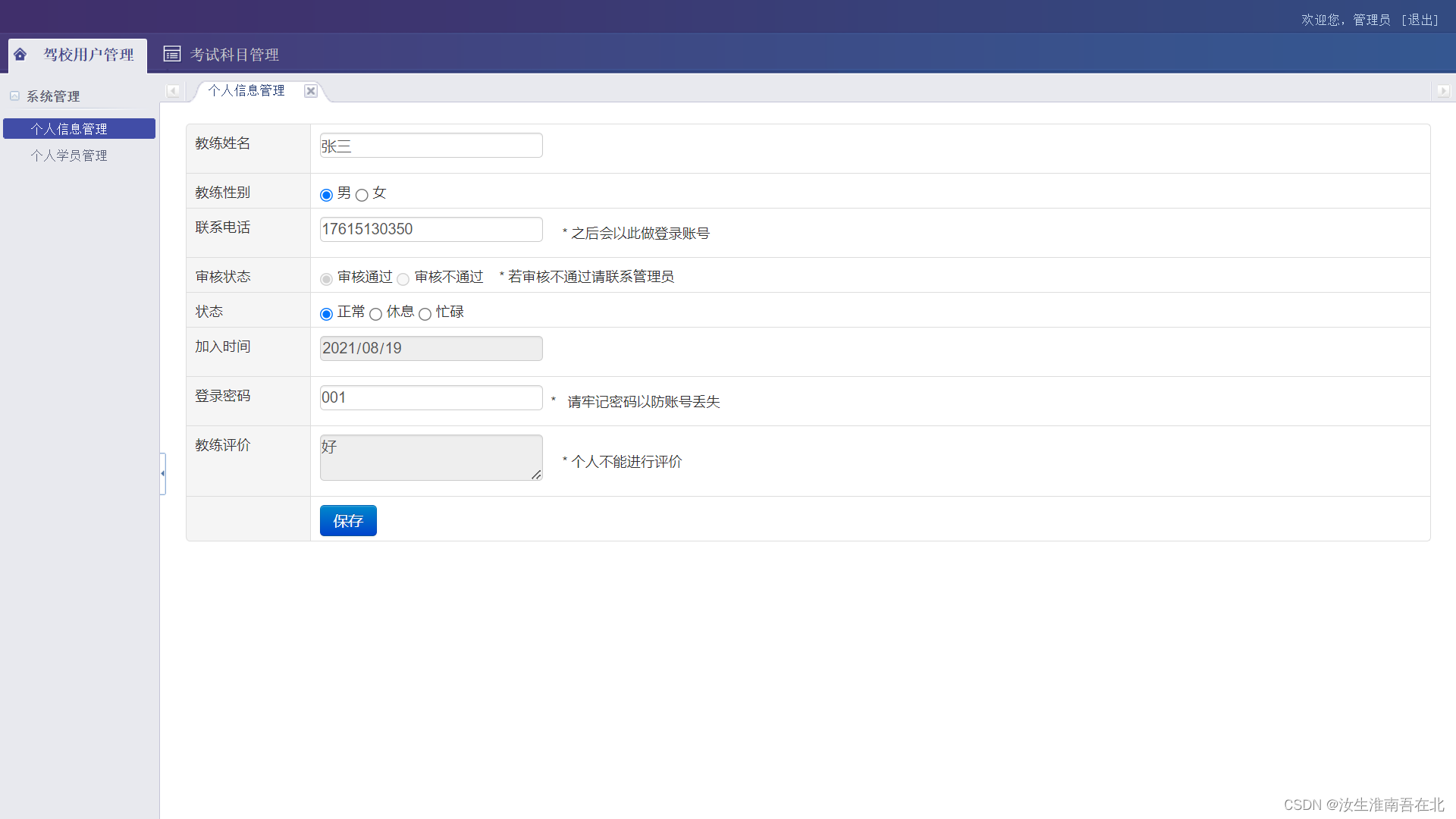Click the 退出 logout link
Screen dimensions: 1456x819
coord(1420,20)
